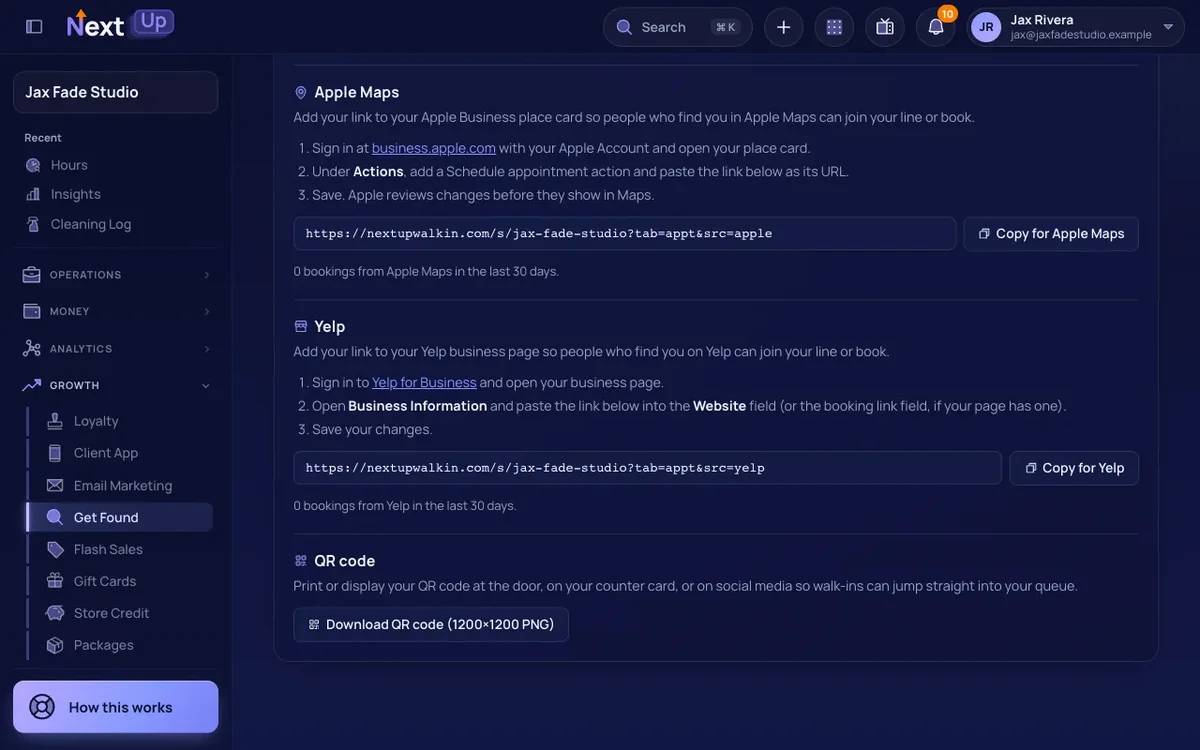This screenshot has width=1200, height=750.
Task: Open the plus create-new button
Action: click(x=784, y=27)
